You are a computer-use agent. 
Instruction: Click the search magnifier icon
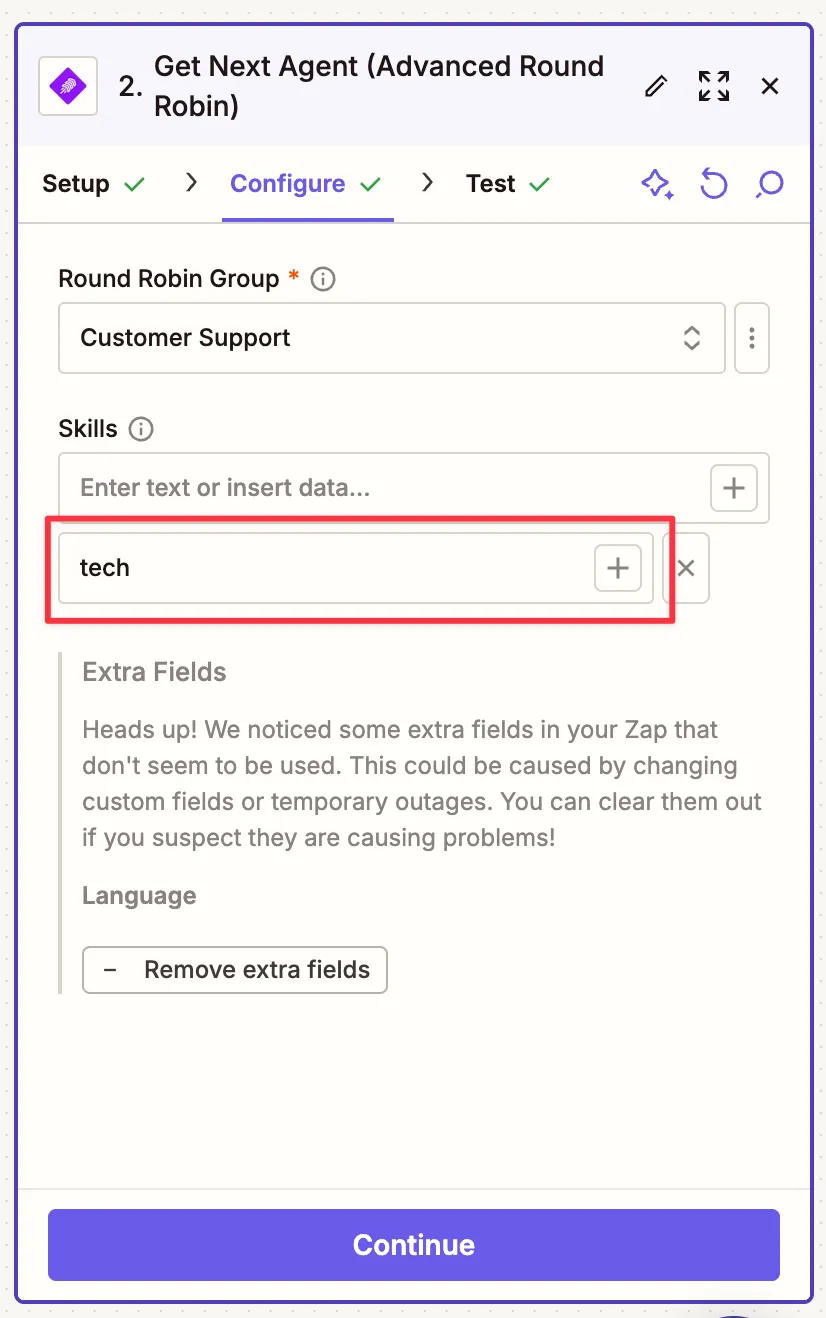click(769, 184)
